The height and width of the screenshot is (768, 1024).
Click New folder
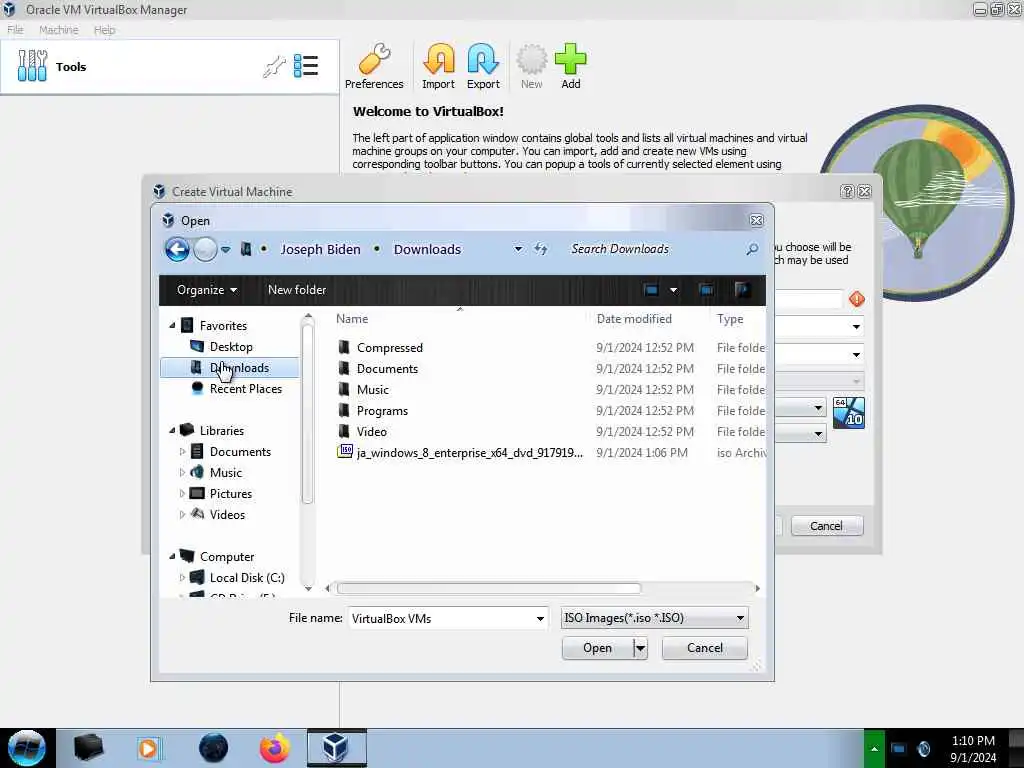coord(297,290)
